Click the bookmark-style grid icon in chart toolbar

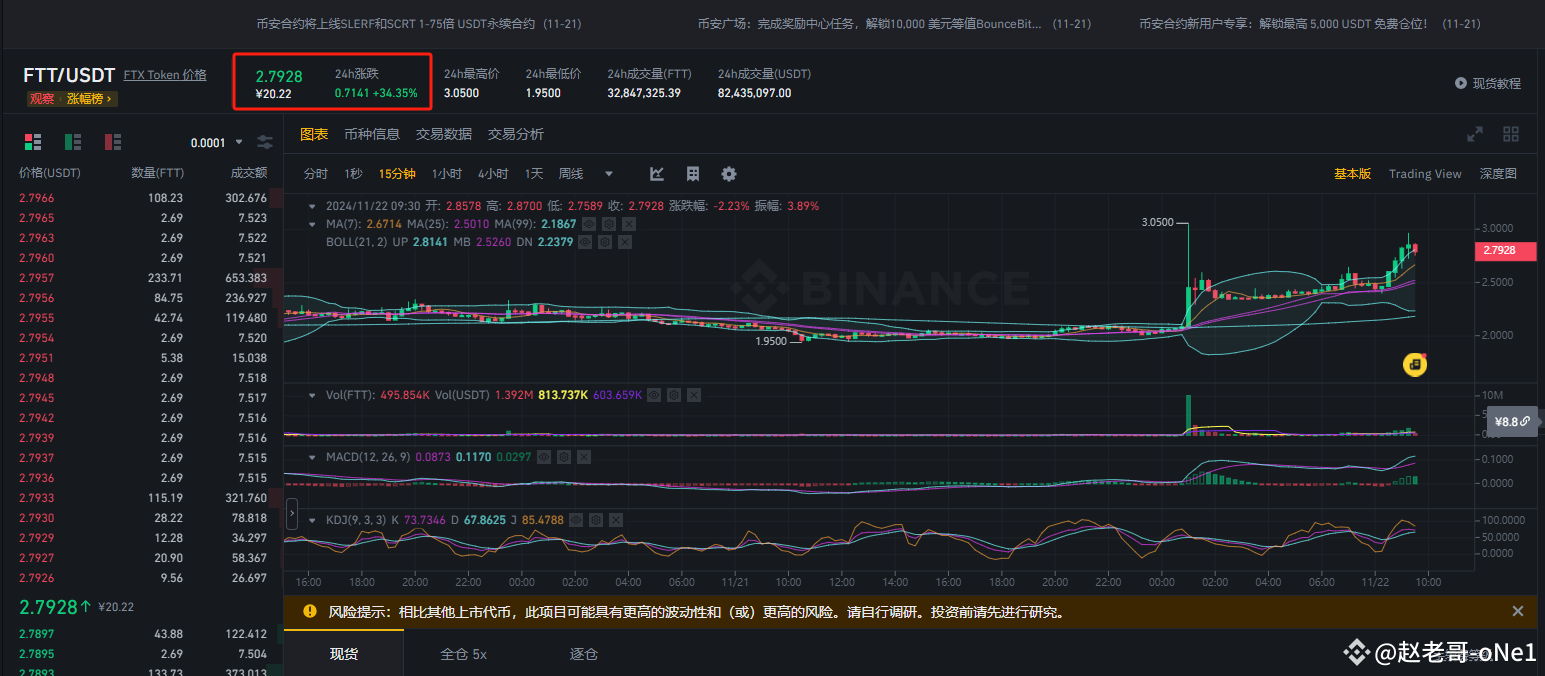coord(693,174)
